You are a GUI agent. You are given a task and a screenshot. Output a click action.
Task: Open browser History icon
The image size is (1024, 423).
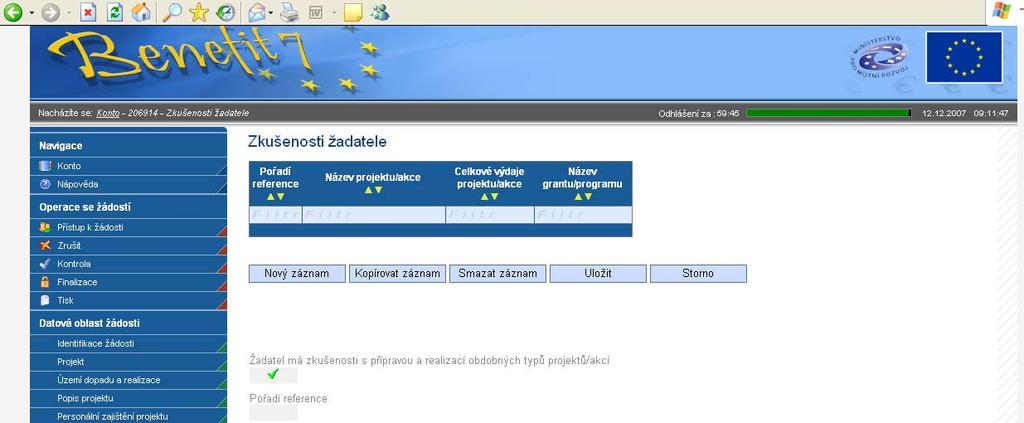(x=225, y=12)
